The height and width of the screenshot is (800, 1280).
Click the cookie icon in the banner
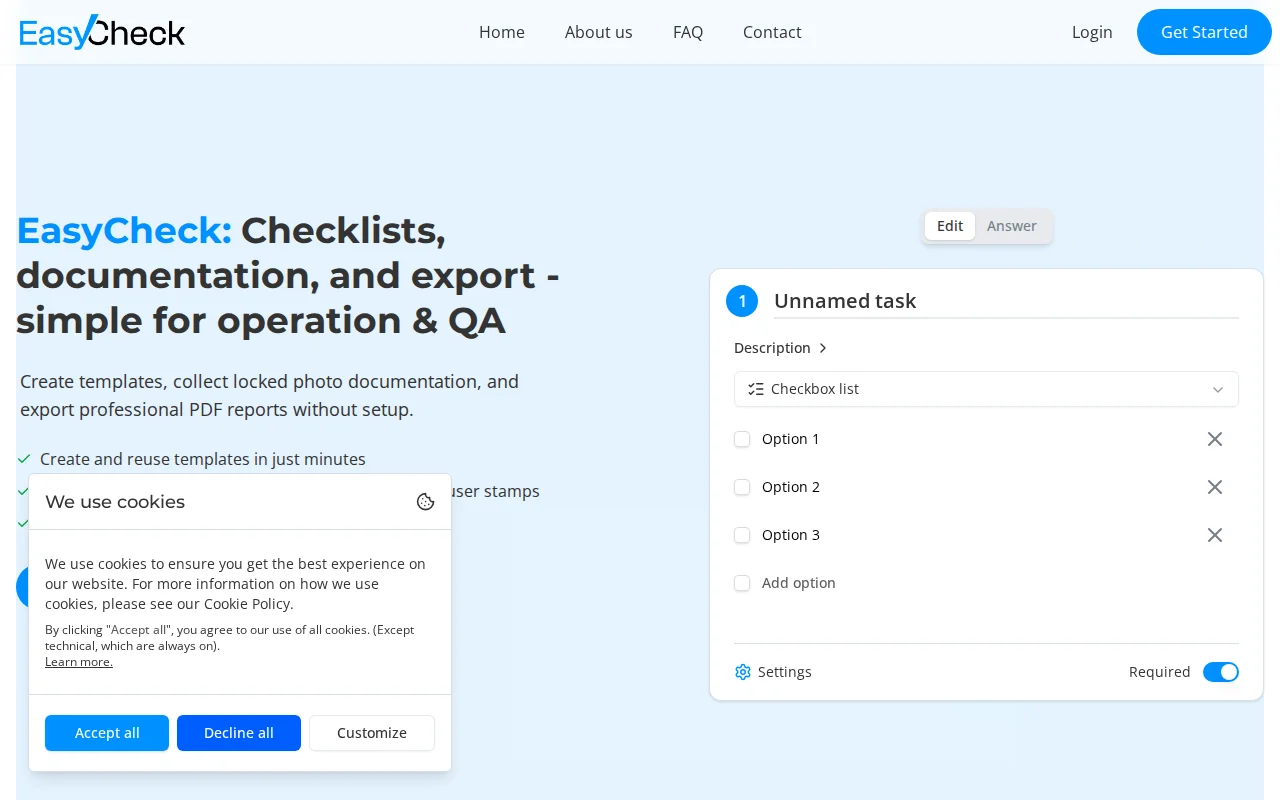click(x=425, y=502)
